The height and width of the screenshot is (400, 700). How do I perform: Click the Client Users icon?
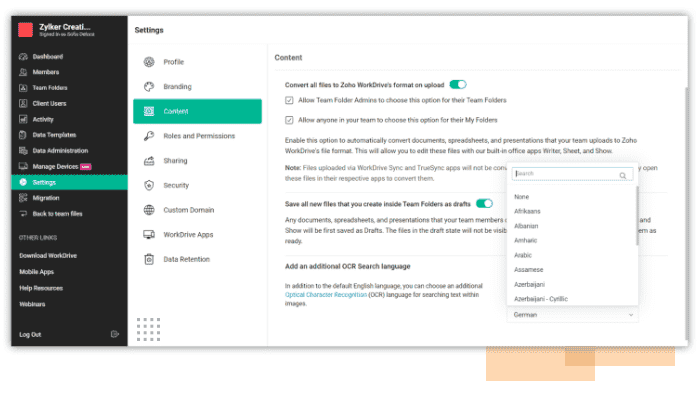[23, 104]
